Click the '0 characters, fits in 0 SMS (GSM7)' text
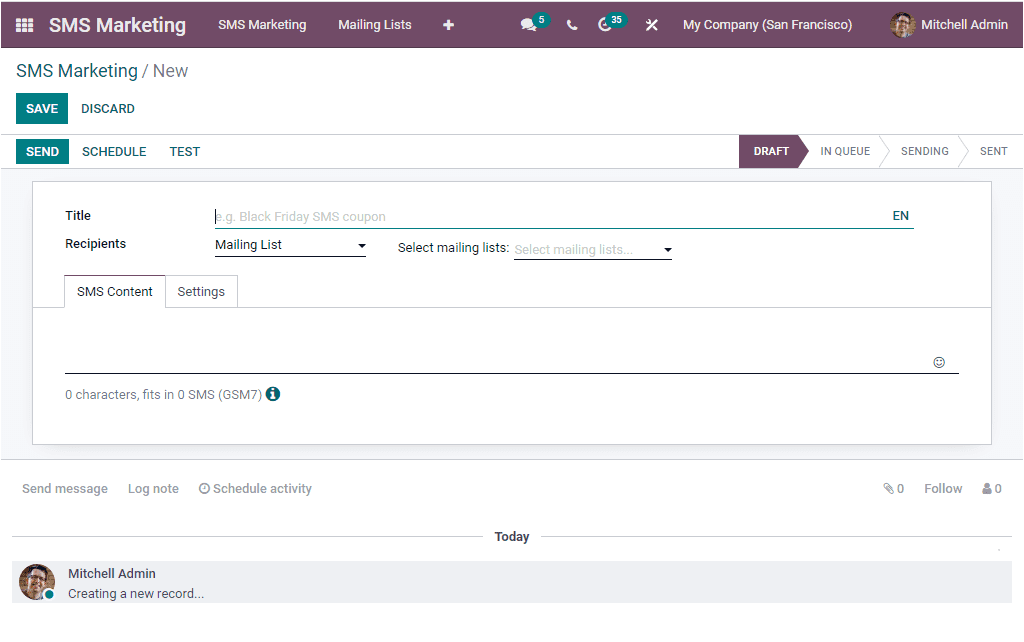 [163, 394]
